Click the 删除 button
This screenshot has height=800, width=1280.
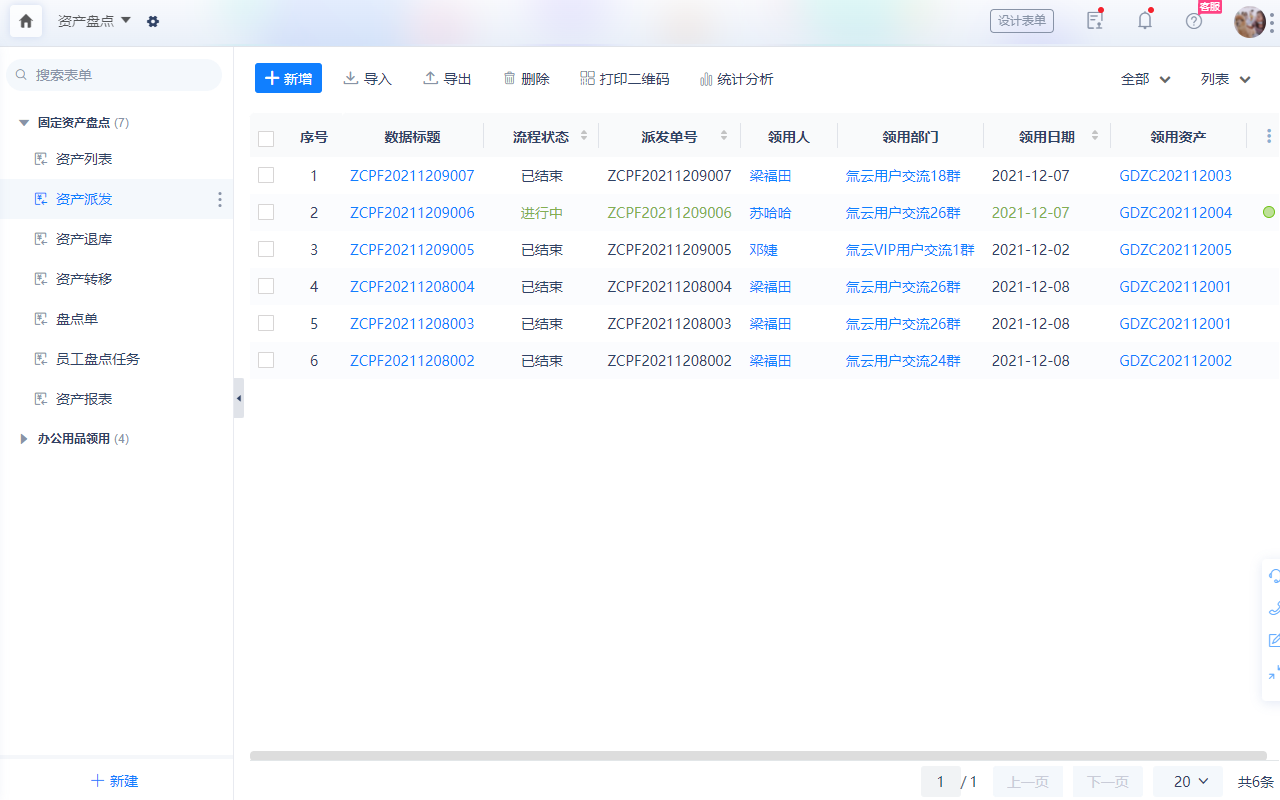526,79
